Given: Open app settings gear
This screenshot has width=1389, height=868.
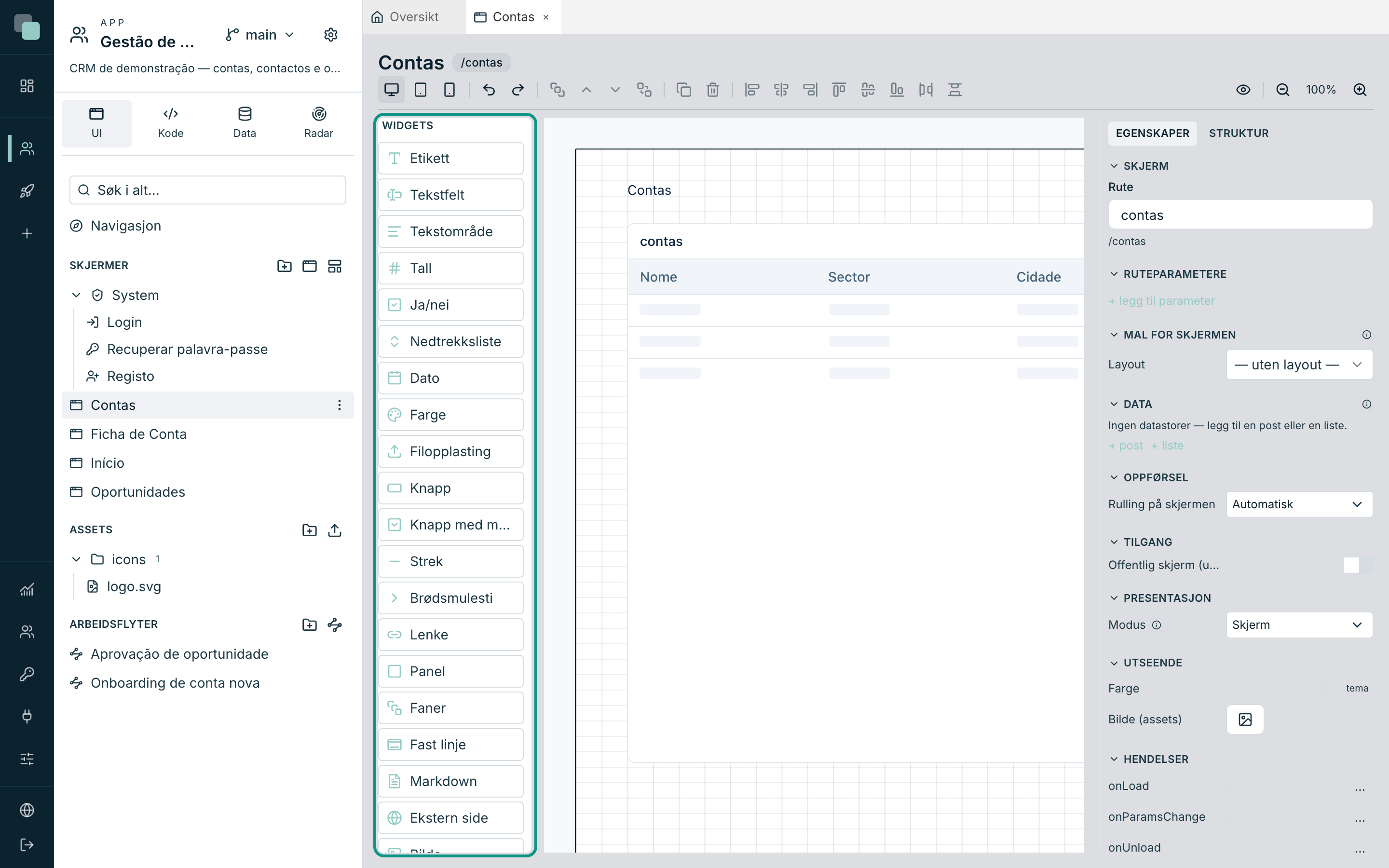Looking at the screenshot, I should 330,35.
